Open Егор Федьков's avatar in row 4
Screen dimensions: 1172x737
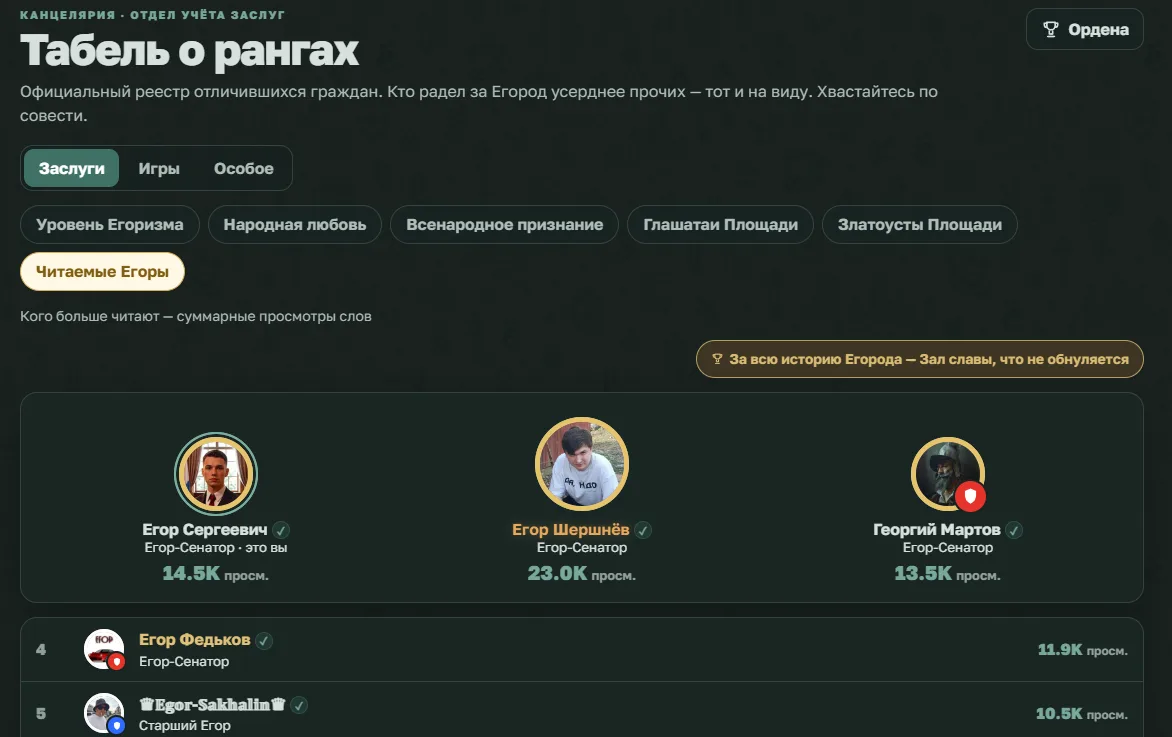tap(104, 649)
